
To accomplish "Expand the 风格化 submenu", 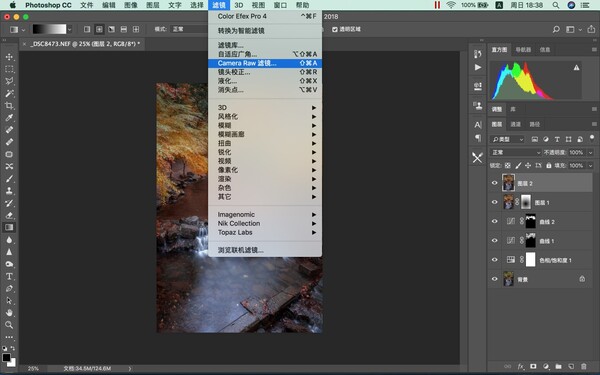I will pos(265,116).
